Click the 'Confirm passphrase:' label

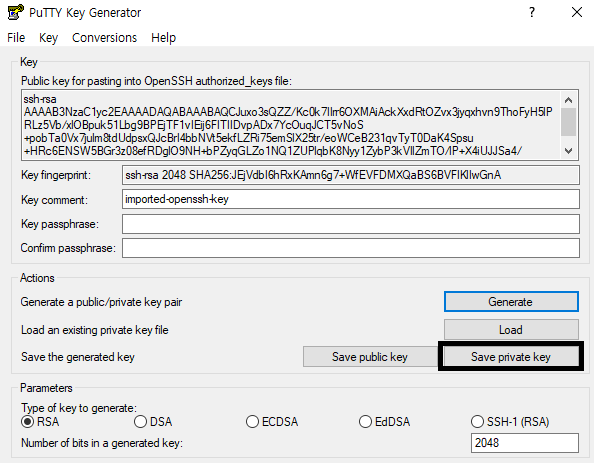click(x=68, y=248)
